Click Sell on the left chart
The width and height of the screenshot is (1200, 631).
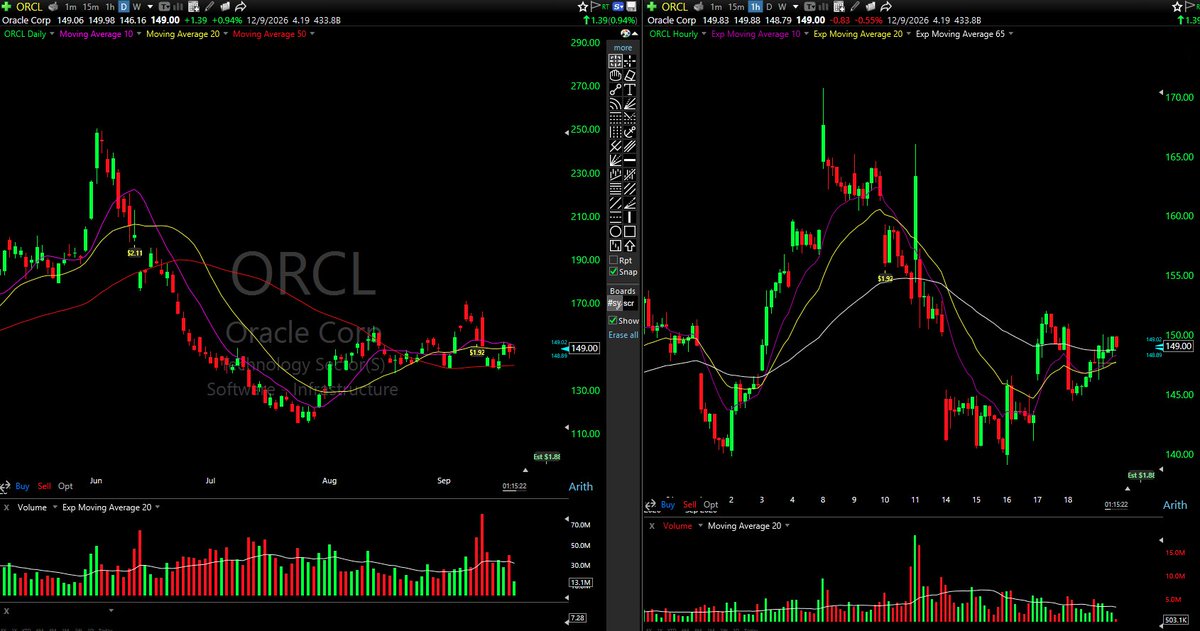point(44,486)
